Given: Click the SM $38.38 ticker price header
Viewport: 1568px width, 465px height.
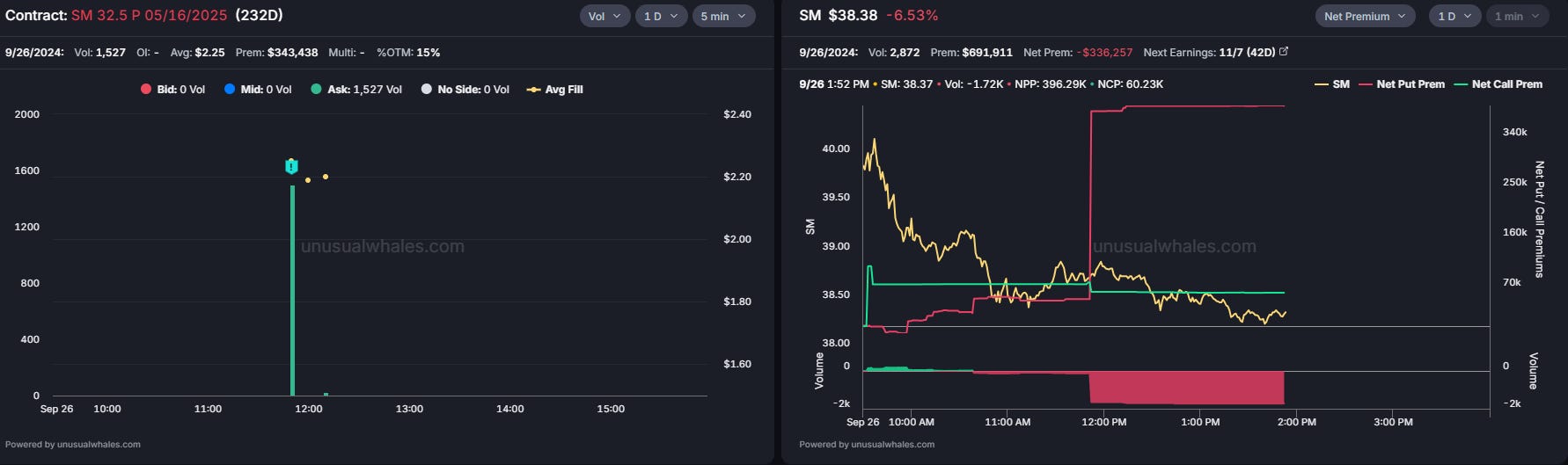Looking at the screenshot, I should coord(838,15).
